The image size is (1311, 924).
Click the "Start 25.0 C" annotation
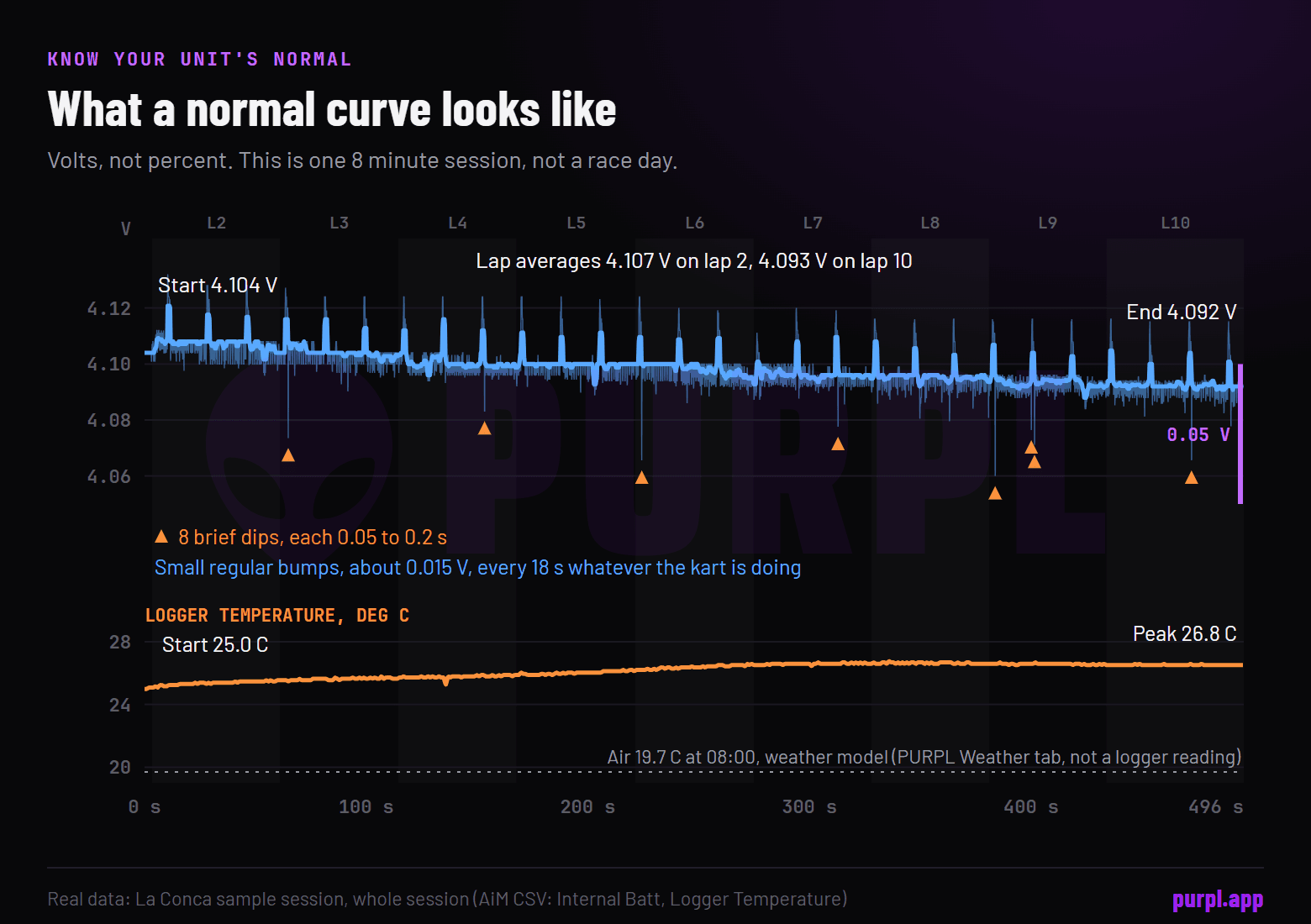[215, 645]
